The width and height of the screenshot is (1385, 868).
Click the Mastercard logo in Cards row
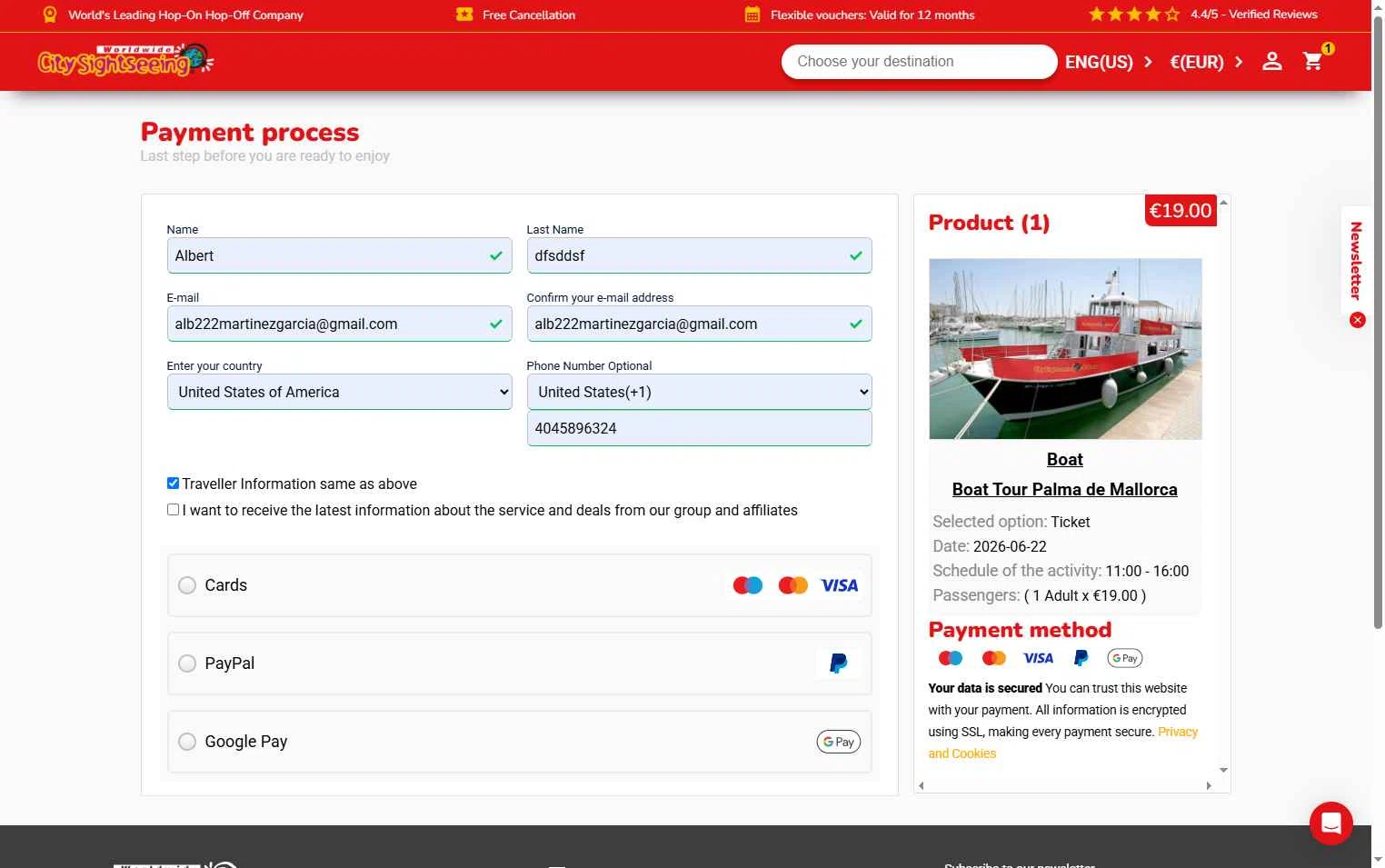(x=793, y=585)
